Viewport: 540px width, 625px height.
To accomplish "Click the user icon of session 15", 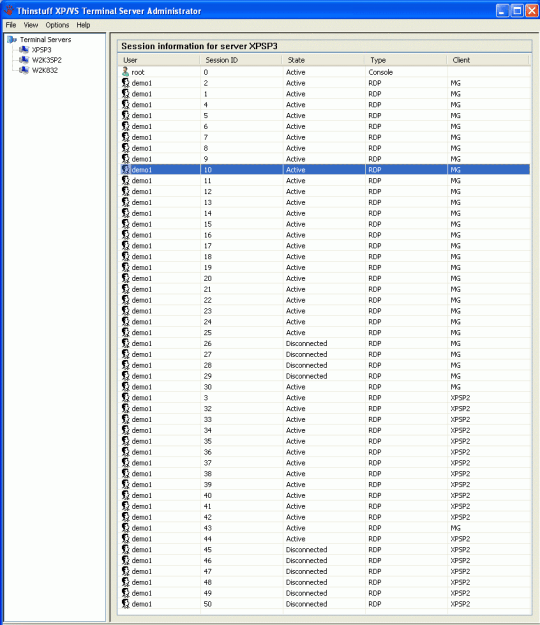I will (126, 224).
